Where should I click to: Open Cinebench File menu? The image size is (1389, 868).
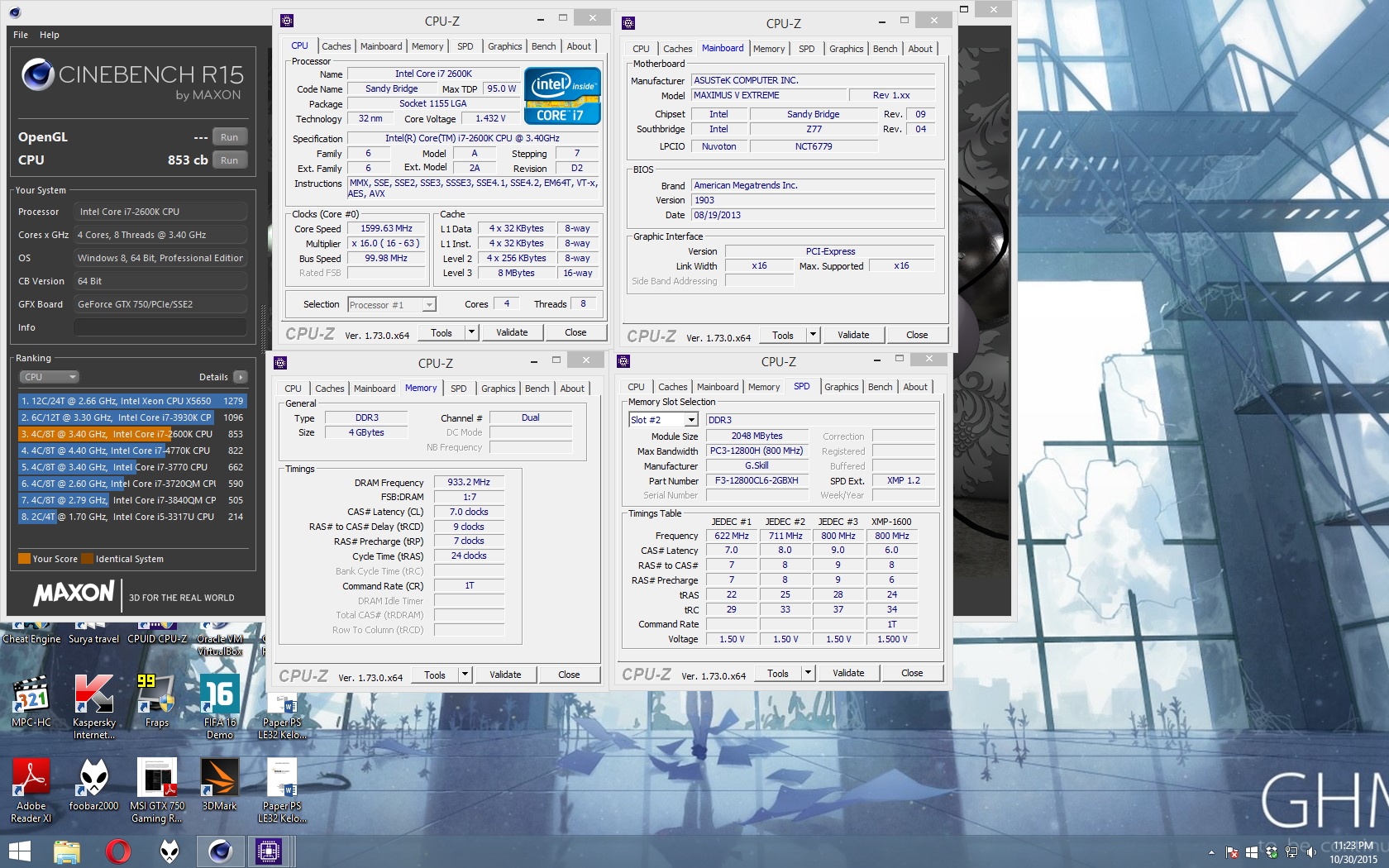[21, 35]
